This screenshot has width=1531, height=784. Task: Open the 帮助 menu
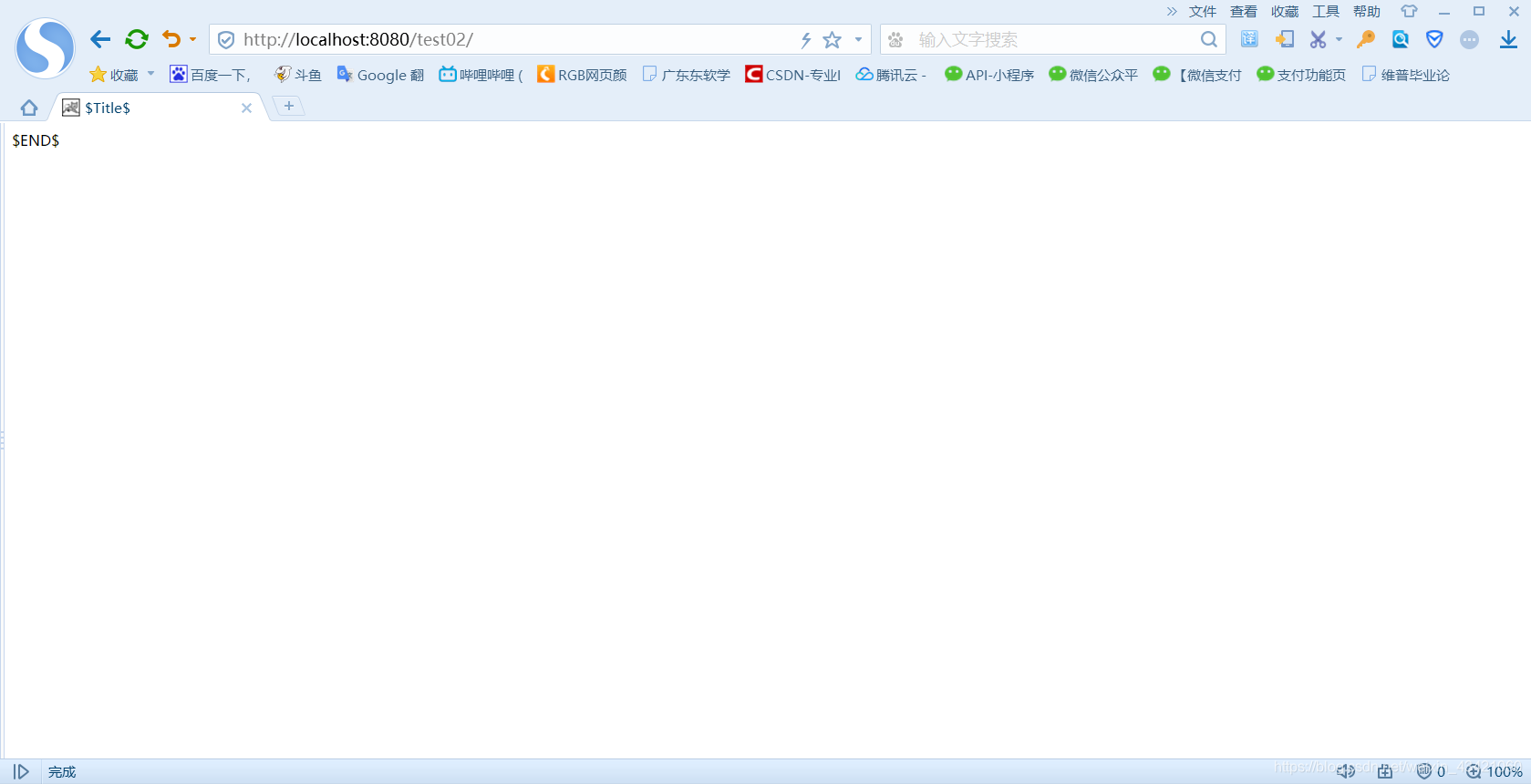[1367, 12]
